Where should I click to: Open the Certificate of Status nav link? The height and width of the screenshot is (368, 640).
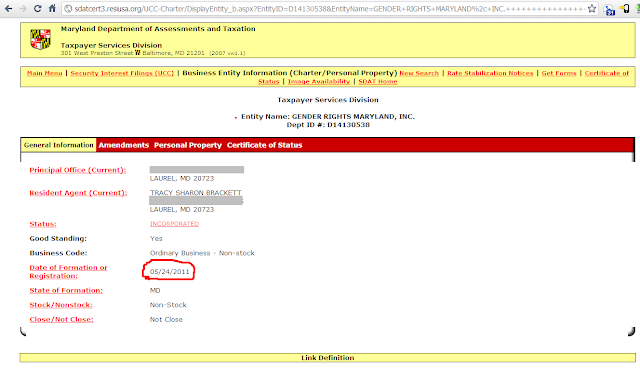(607, 73)
